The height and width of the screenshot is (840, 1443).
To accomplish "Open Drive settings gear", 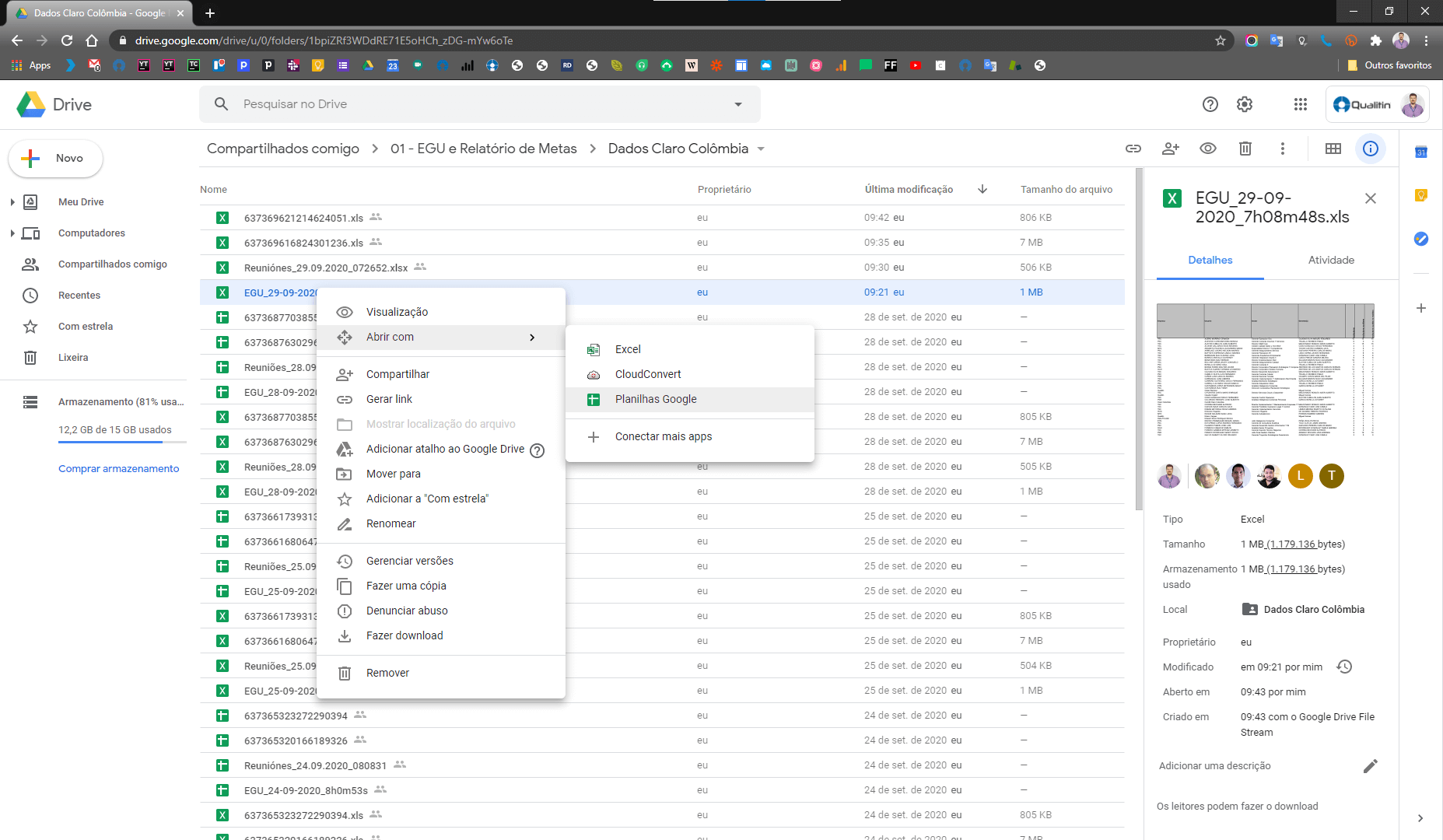I will click(x=1245, y=104).
